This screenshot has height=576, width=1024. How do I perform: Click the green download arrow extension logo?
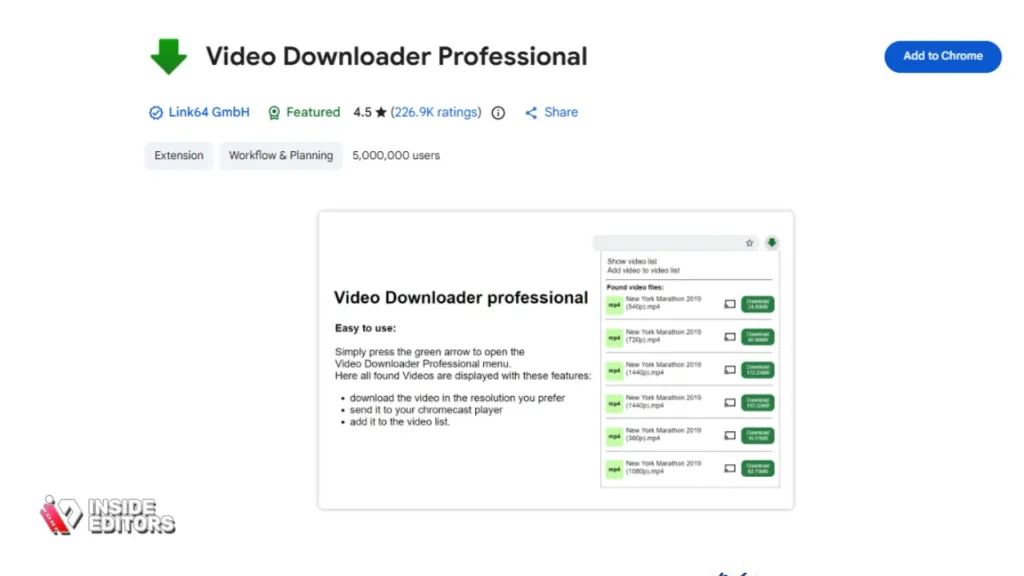point(168,56)
